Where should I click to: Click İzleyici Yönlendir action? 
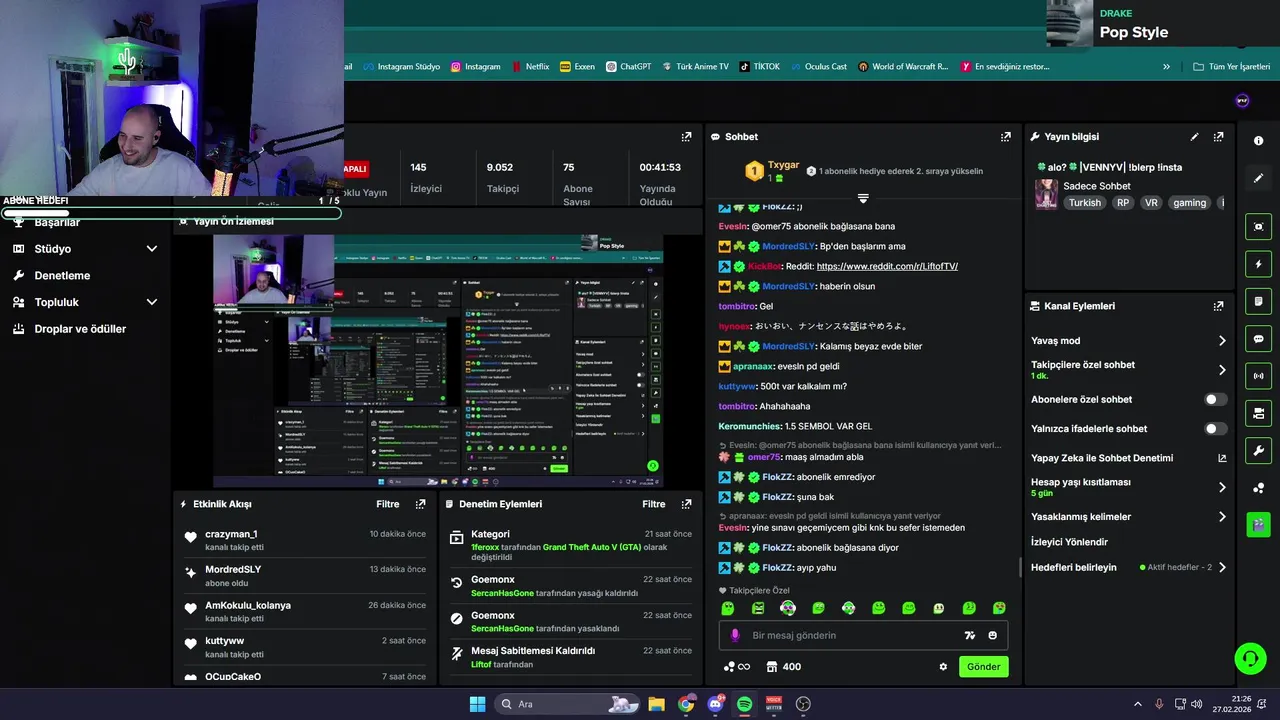(1069, 542)
